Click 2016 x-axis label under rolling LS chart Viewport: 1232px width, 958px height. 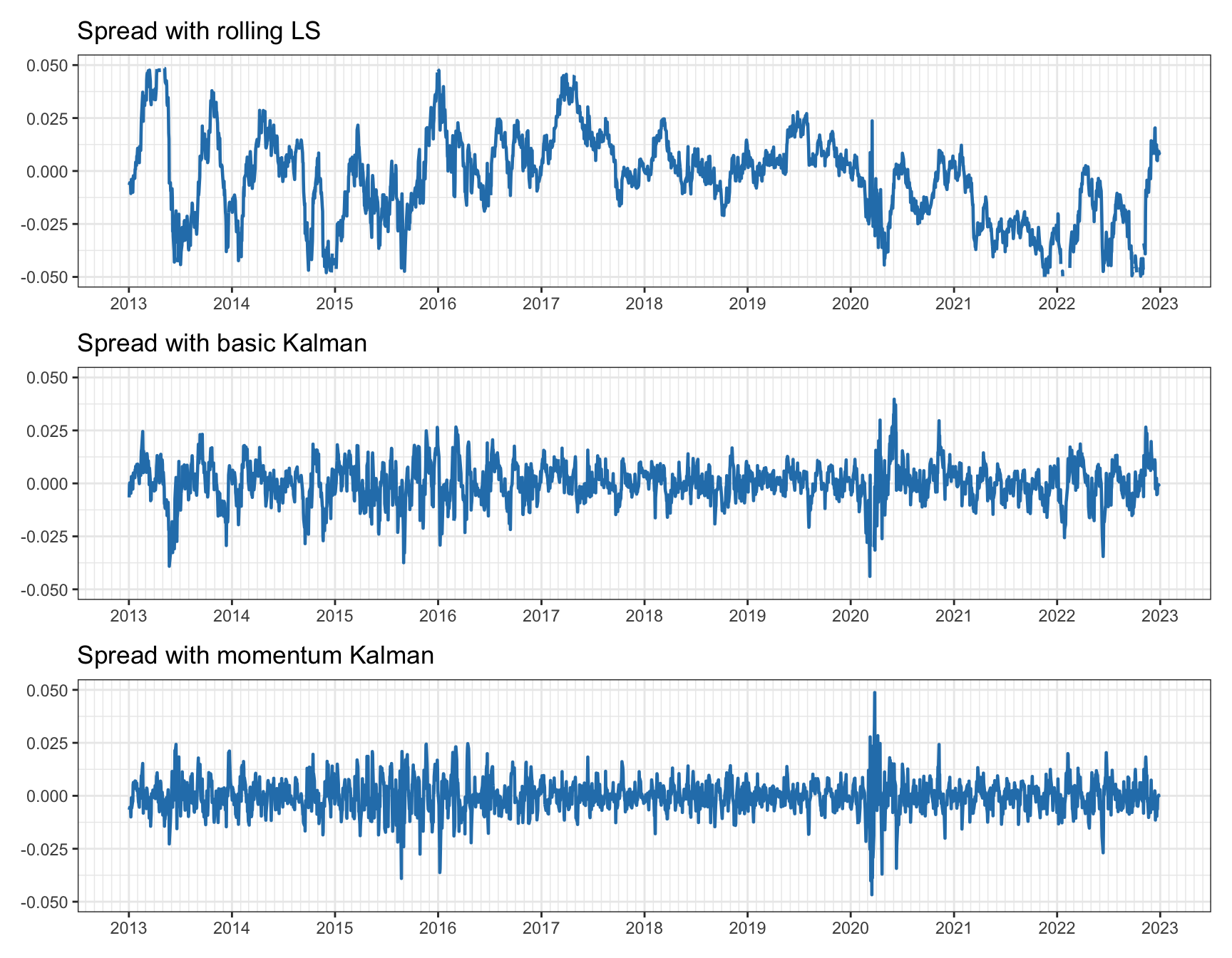point(438,304)
